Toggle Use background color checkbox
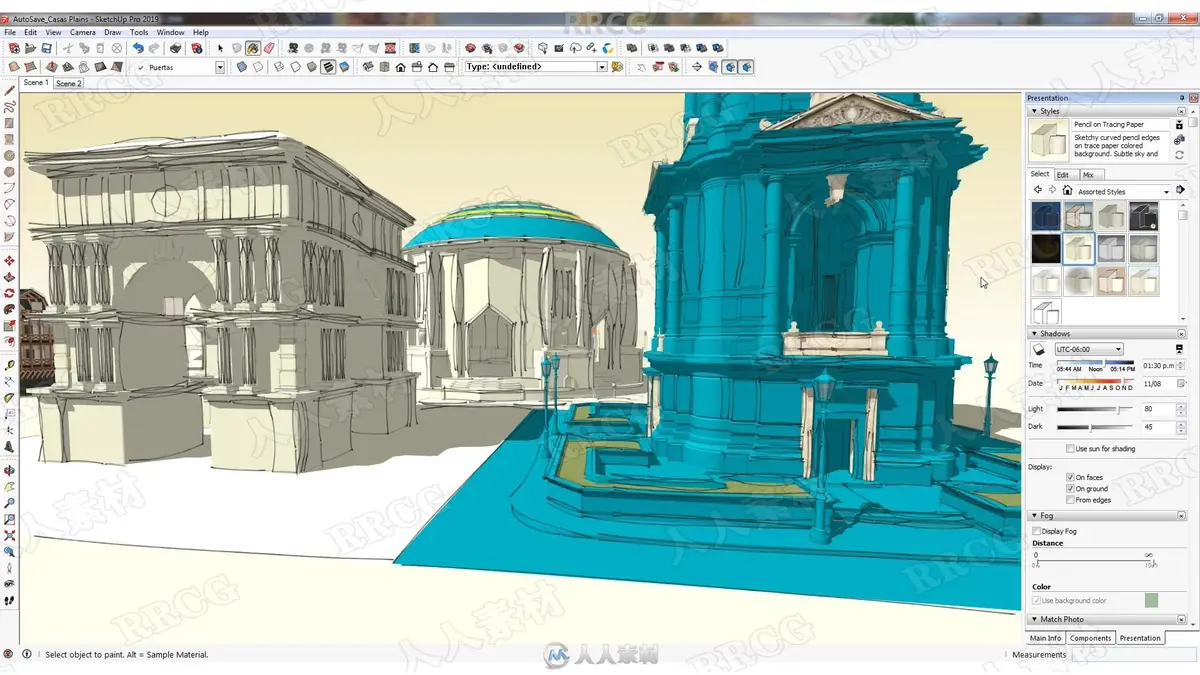The image size is (1200, 675). (x=1036, y=600)
